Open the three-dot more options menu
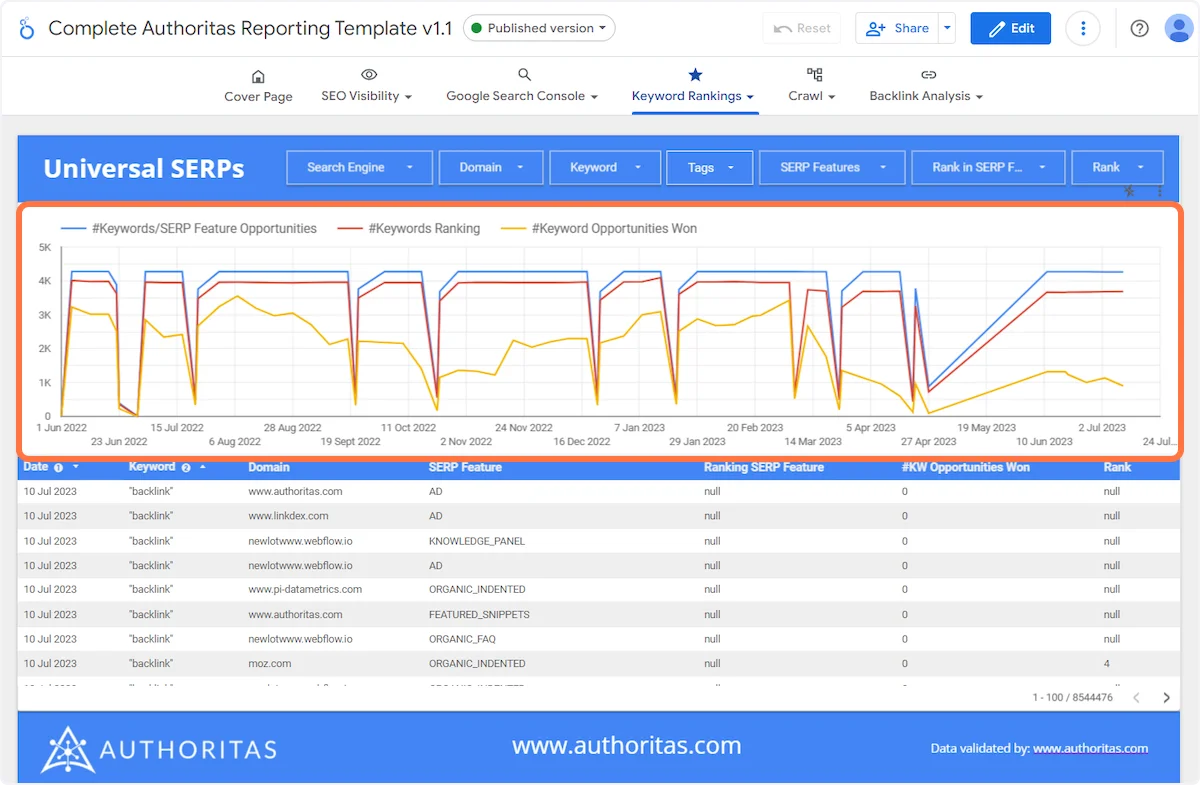This screenshot has height=785, width=1200. tap(1083, 28)
